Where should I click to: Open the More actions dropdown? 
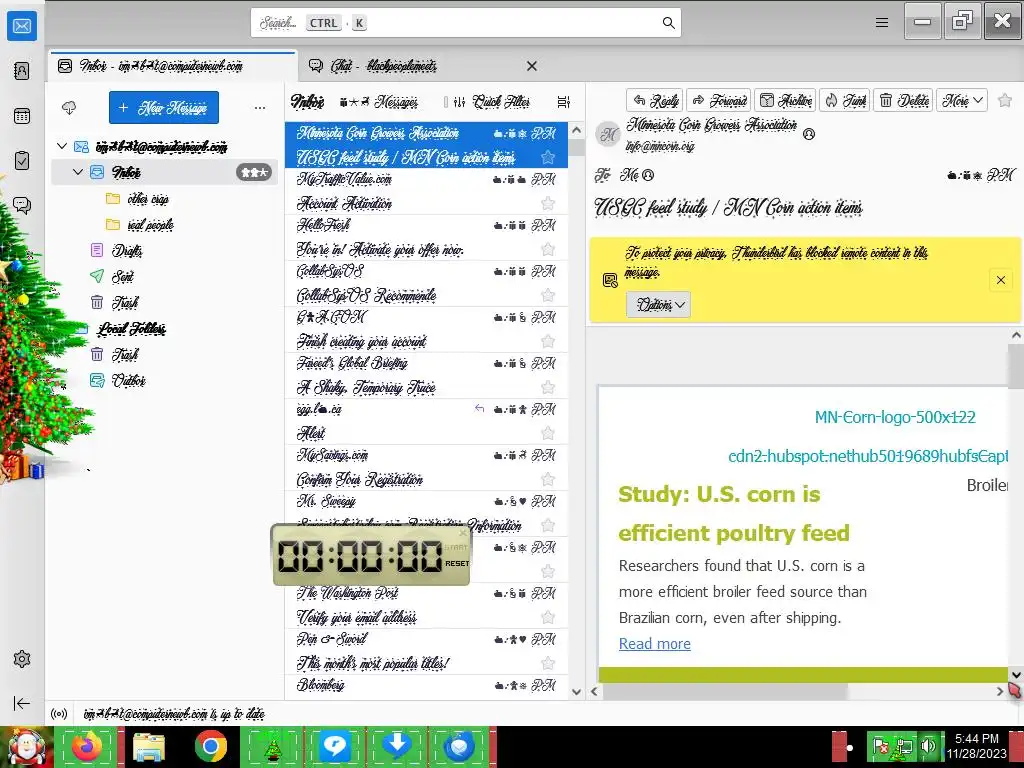pos(961,101)
